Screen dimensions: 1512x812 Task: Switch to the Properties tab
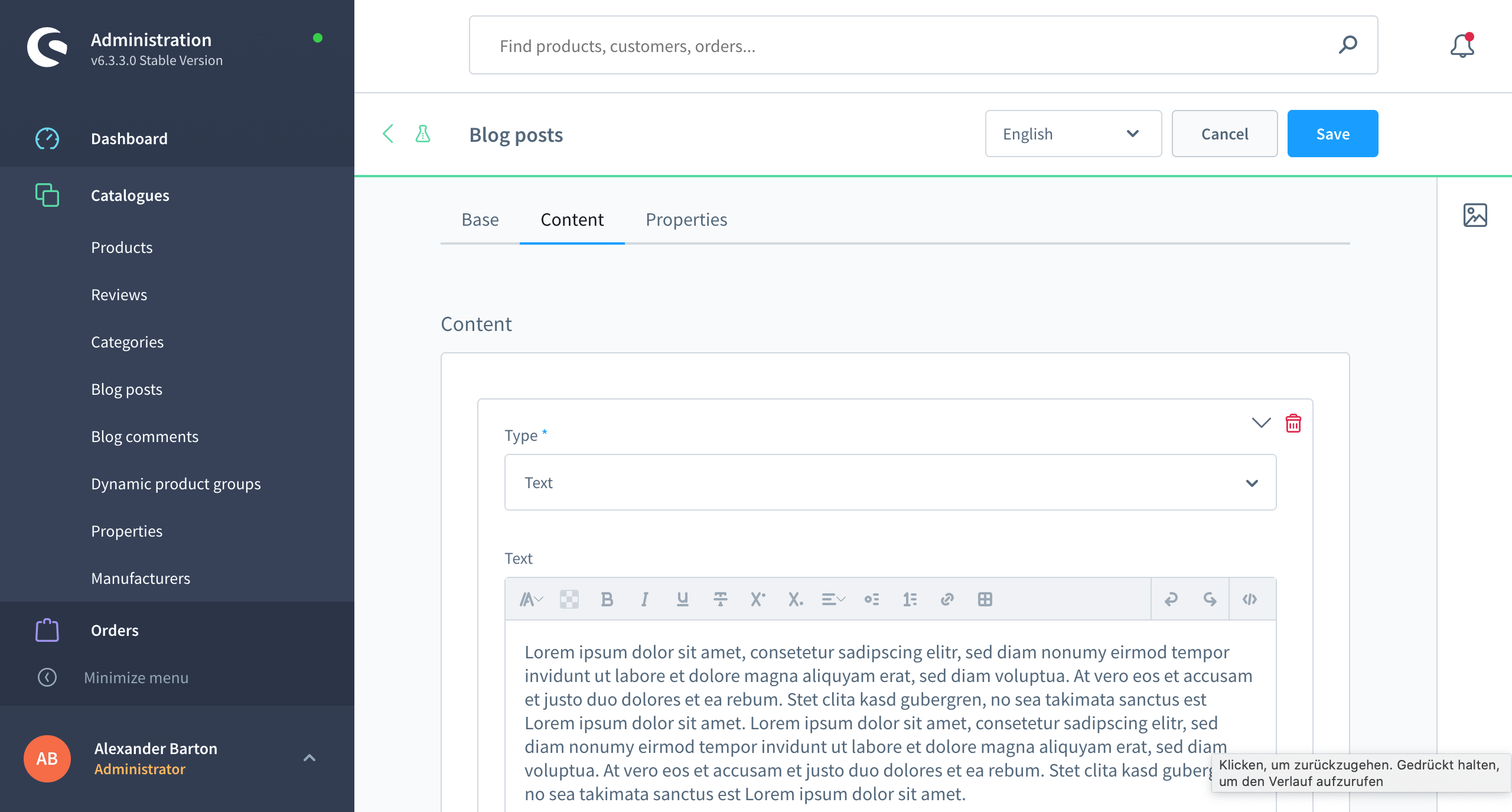tap(686, 220)
